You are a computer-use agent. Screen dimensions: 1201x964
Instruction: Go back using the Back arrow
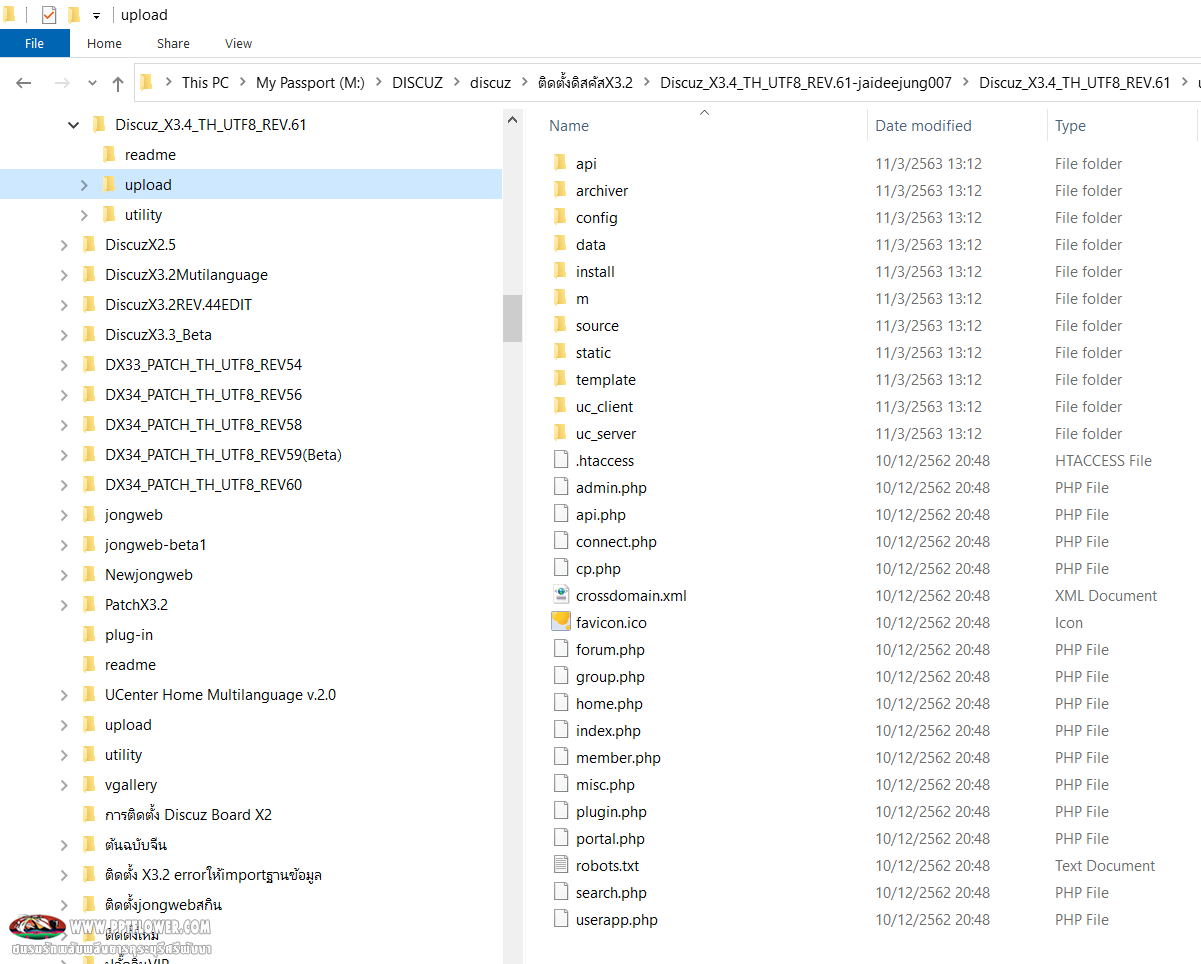(x=24, y=83)
